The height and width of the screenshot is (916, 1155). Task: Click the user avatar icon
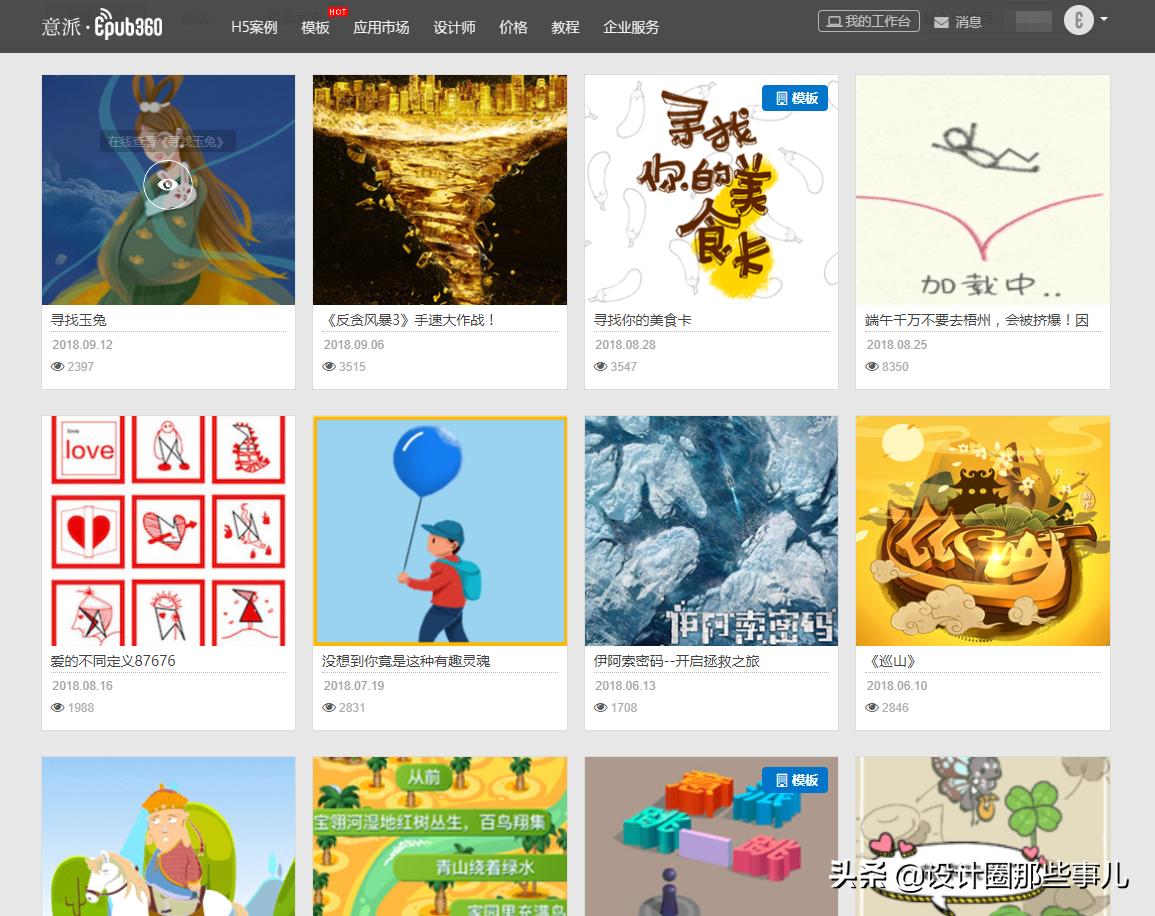pyautogui.click(x=1078, y=20)
